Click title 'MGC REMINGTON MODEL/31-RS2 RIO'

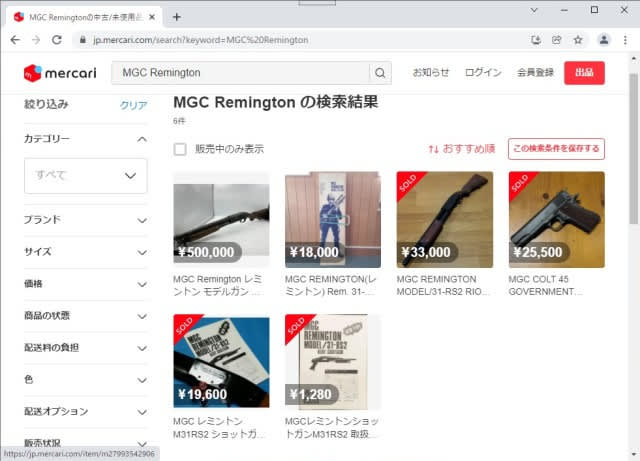[x=443, y=285]
